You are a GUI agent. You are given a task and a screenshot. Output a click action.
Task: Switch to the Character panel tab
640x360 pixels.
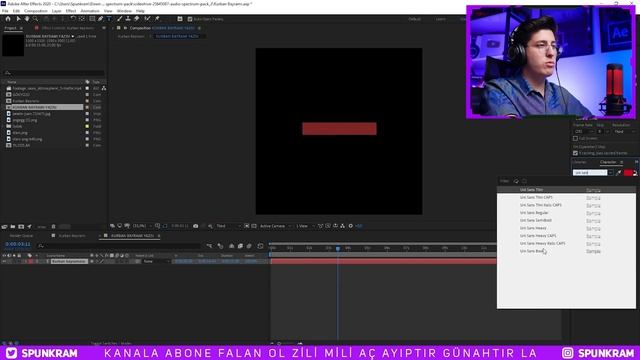(x=608, y=162)
